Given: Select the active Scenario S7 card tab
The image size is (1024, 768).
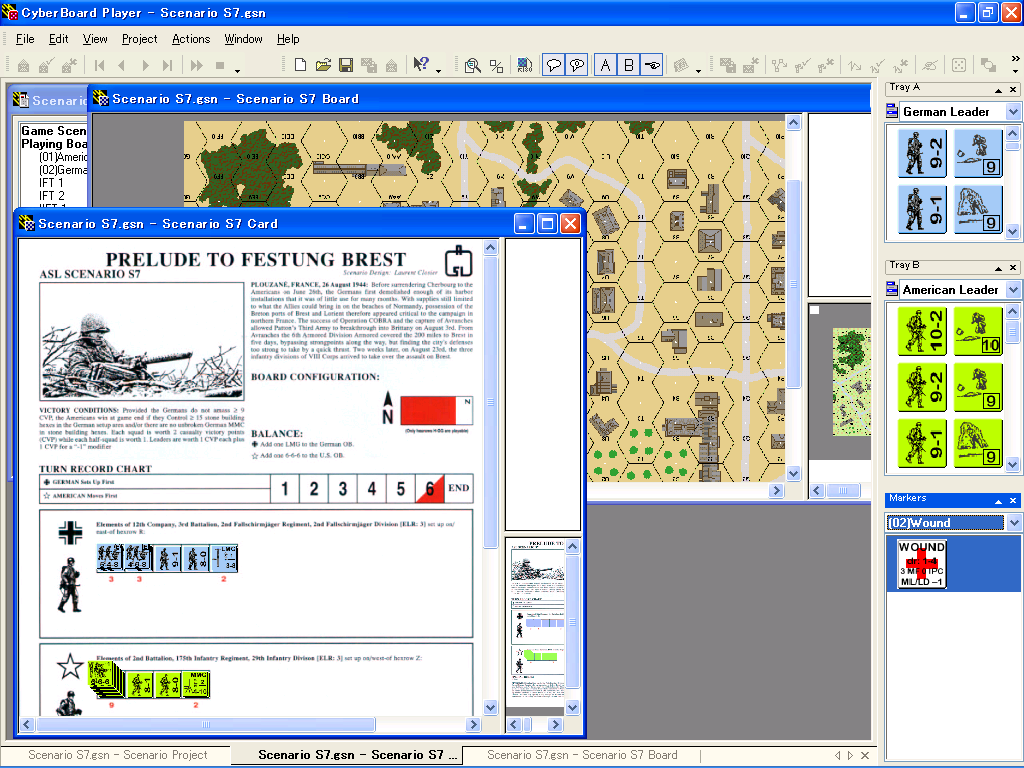Looking at the screenshot, I should [347, 755].
